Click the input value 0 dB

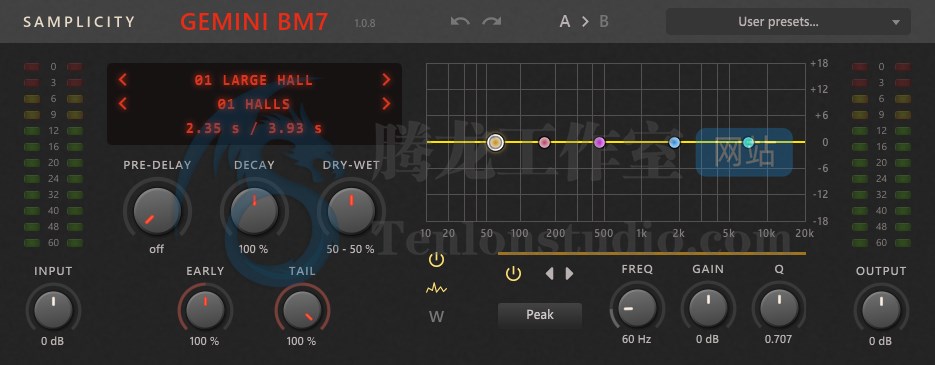click(53, 341)
